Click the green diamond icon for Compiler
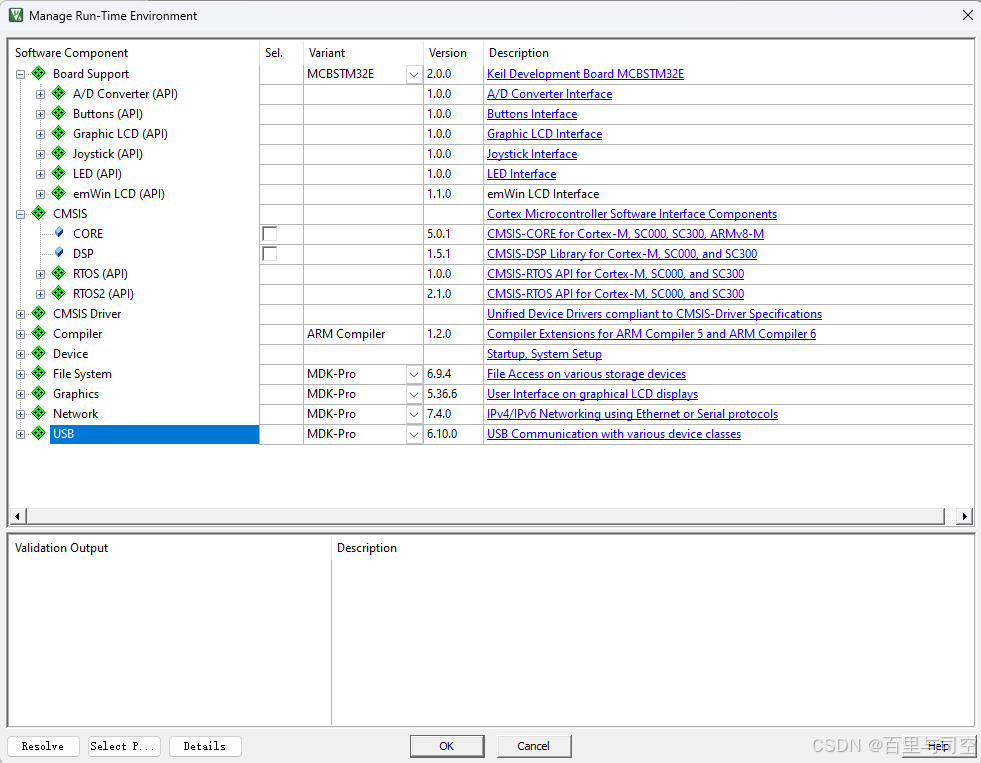Viewport: 981px width, 763px height. coord(39,333)
